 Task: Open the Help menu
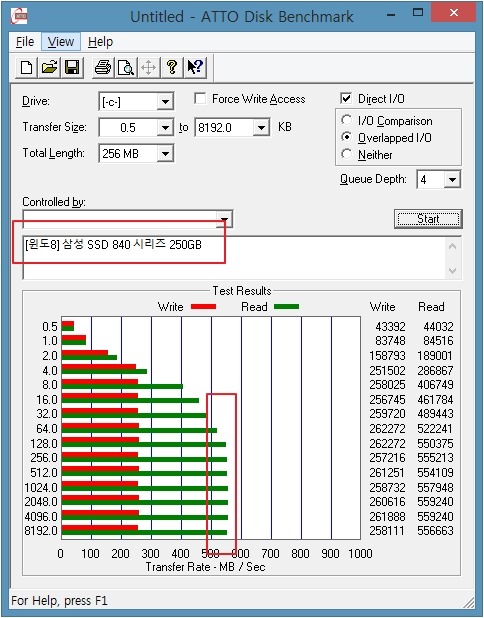(100, 41)
